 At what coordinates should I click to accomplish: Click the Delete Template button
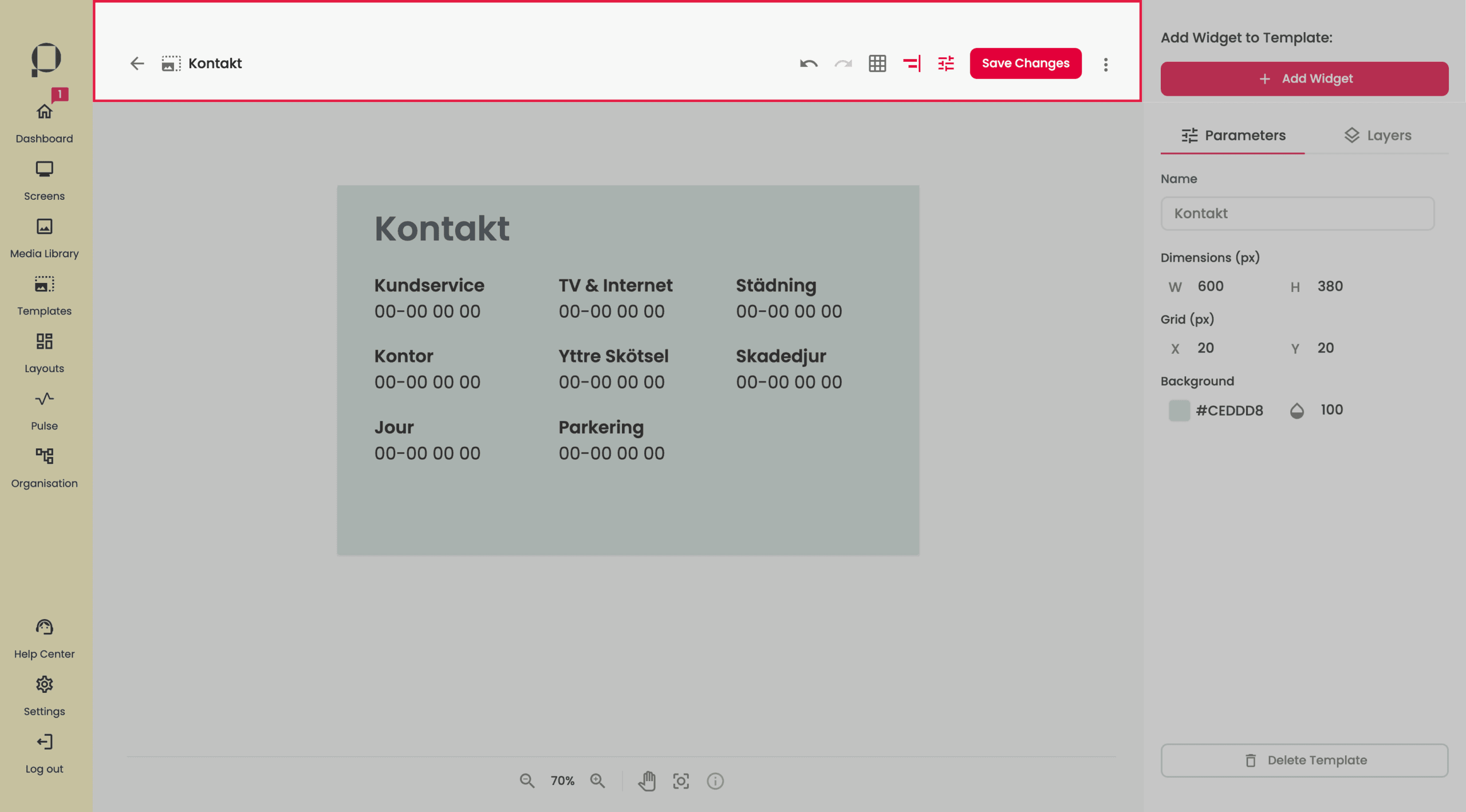click(1305, 760)
